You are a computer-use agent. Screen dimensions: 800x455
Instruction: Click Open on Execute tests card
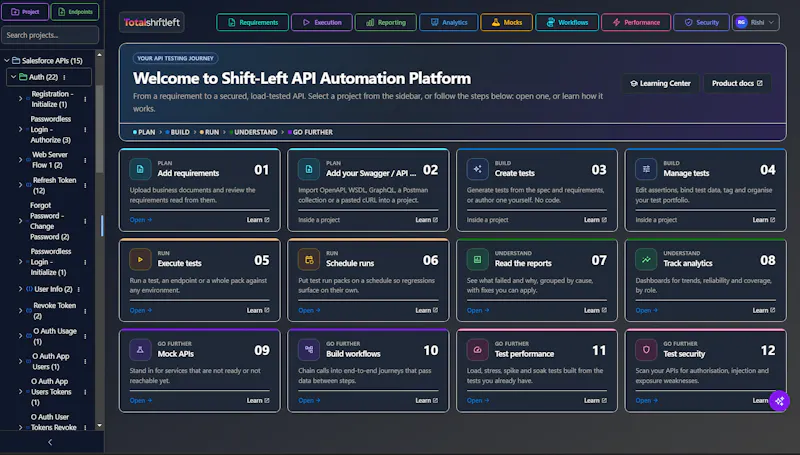click(141, 310)
